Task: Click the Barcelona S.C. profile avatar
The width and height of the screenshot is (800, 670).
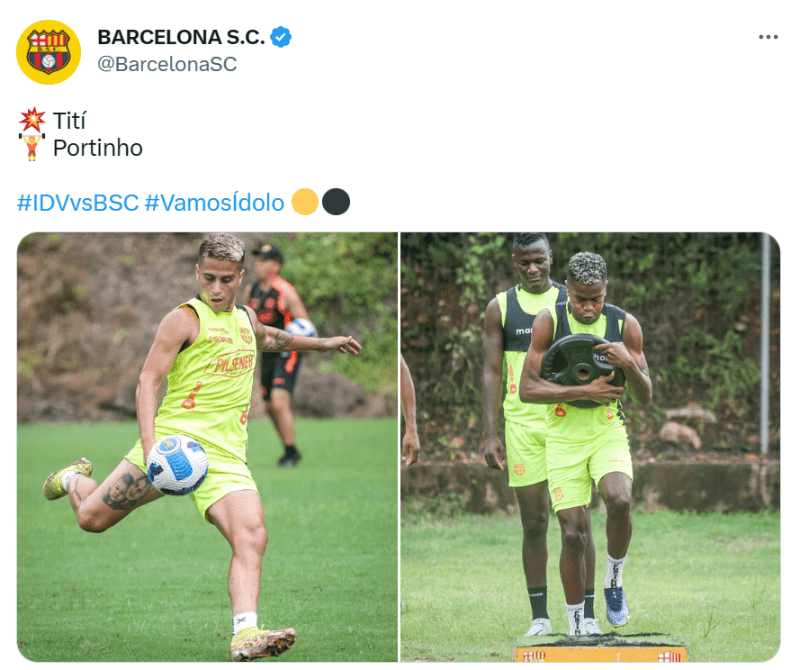Action: pyautogui.click(x=48, y=52)
